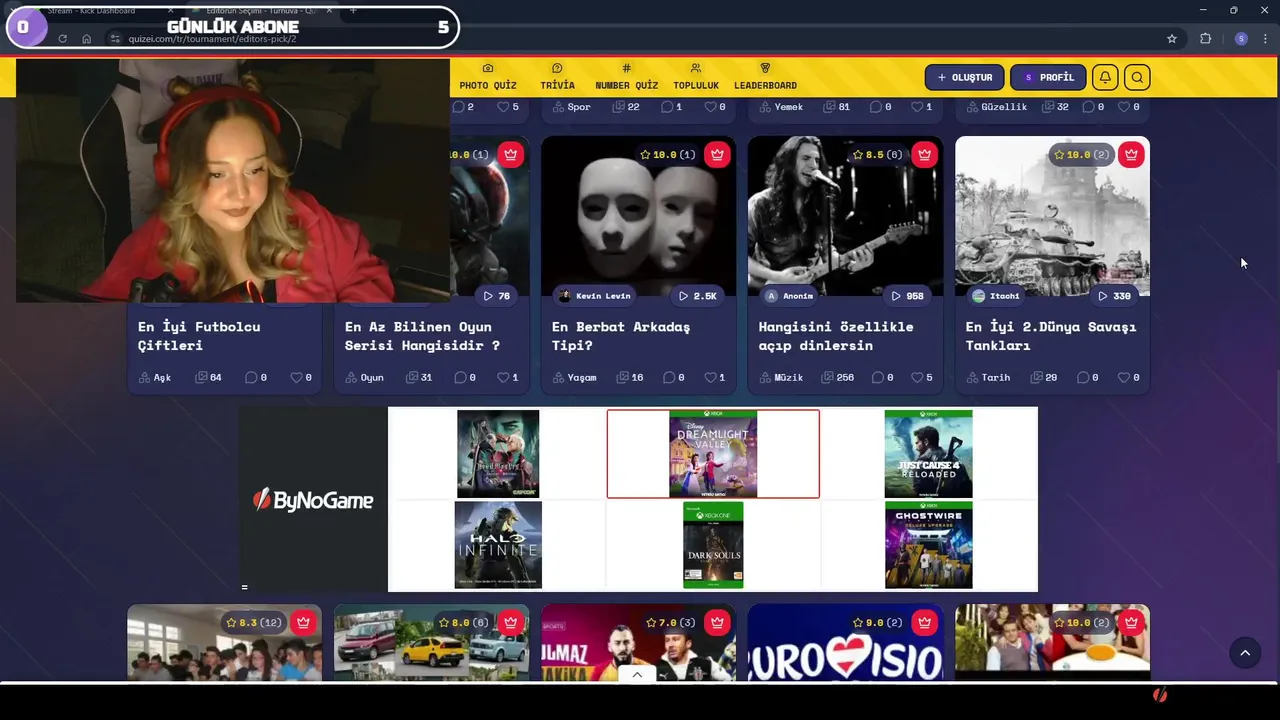Like the En İyi Futbolcu Çiftleri heart
Viewport: 1280px width, 720px height.
(295, 377)
